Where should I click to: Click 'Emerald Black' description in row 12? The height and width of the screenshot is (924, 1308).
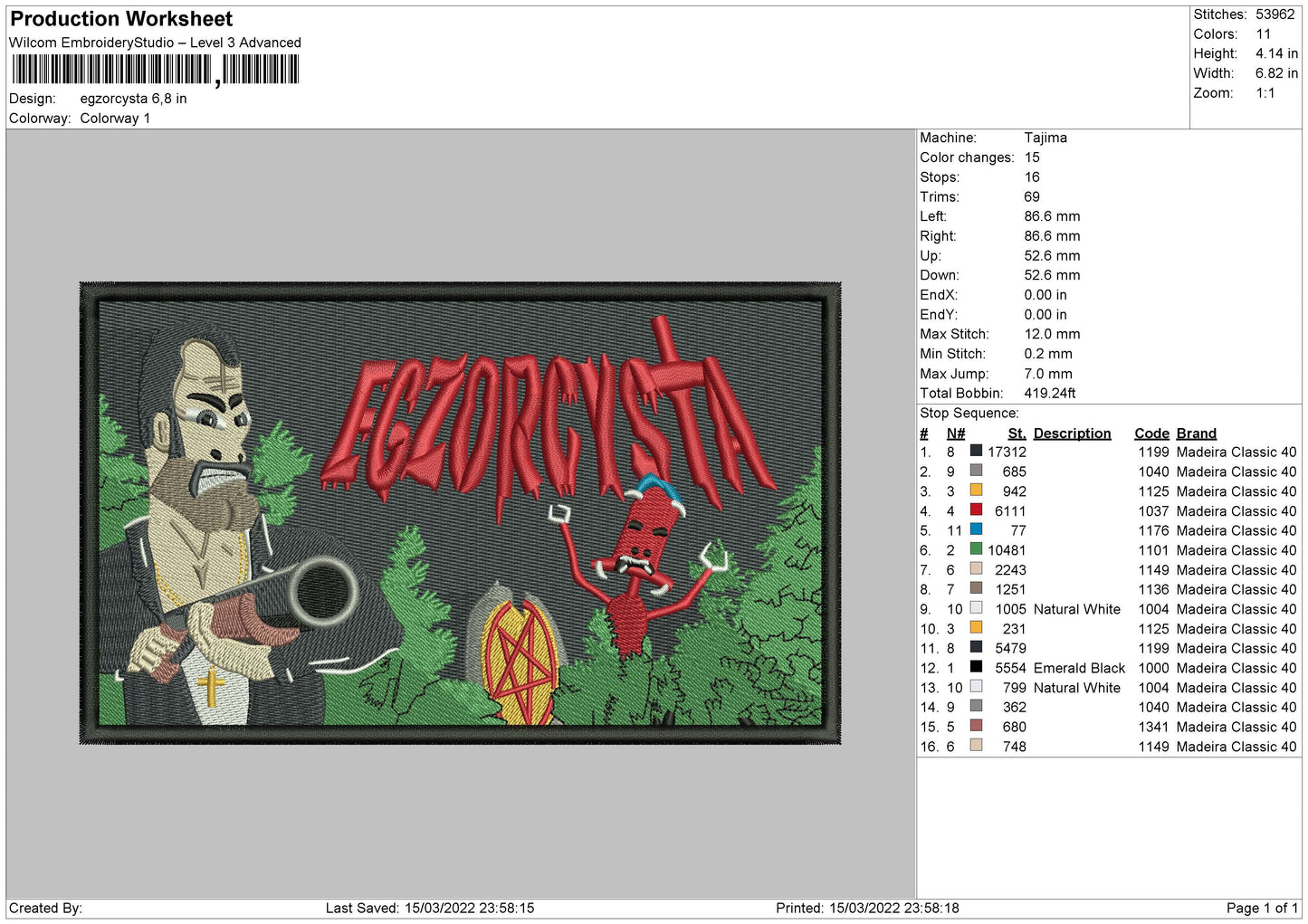(1079, 668)
